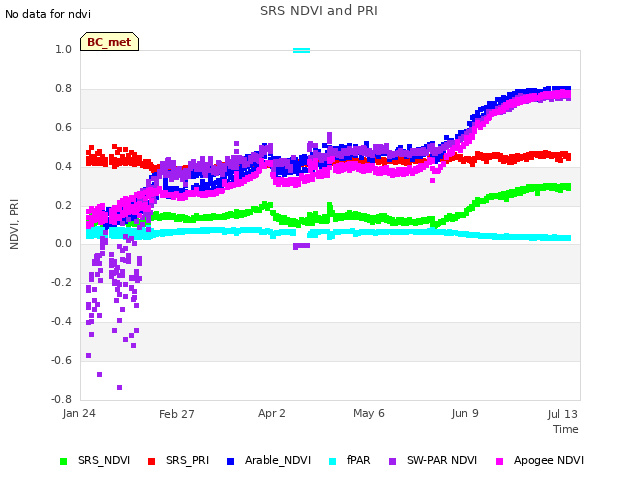Click the blue Arable_NDVI legend swatch
This screenshot has height=480, width=640.
coord(230,462)
